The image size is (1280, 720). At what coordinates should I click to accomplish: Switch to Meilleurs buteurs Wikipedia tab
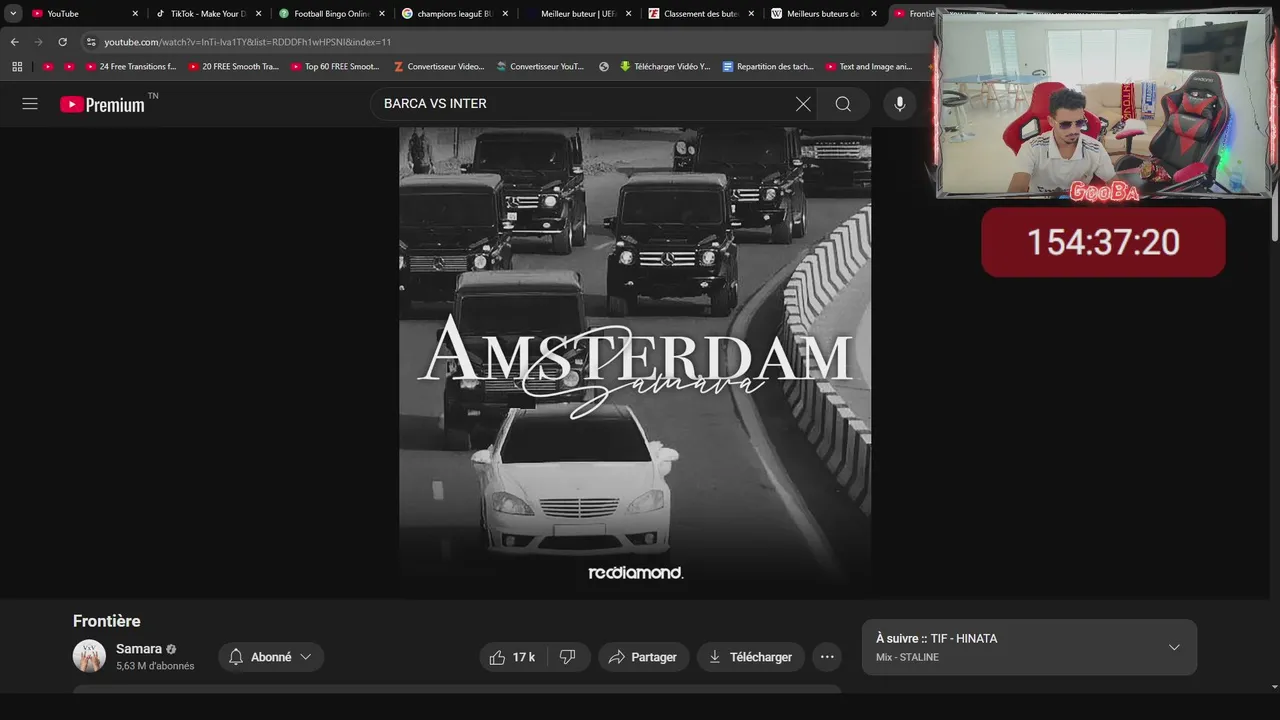point(824,14)
